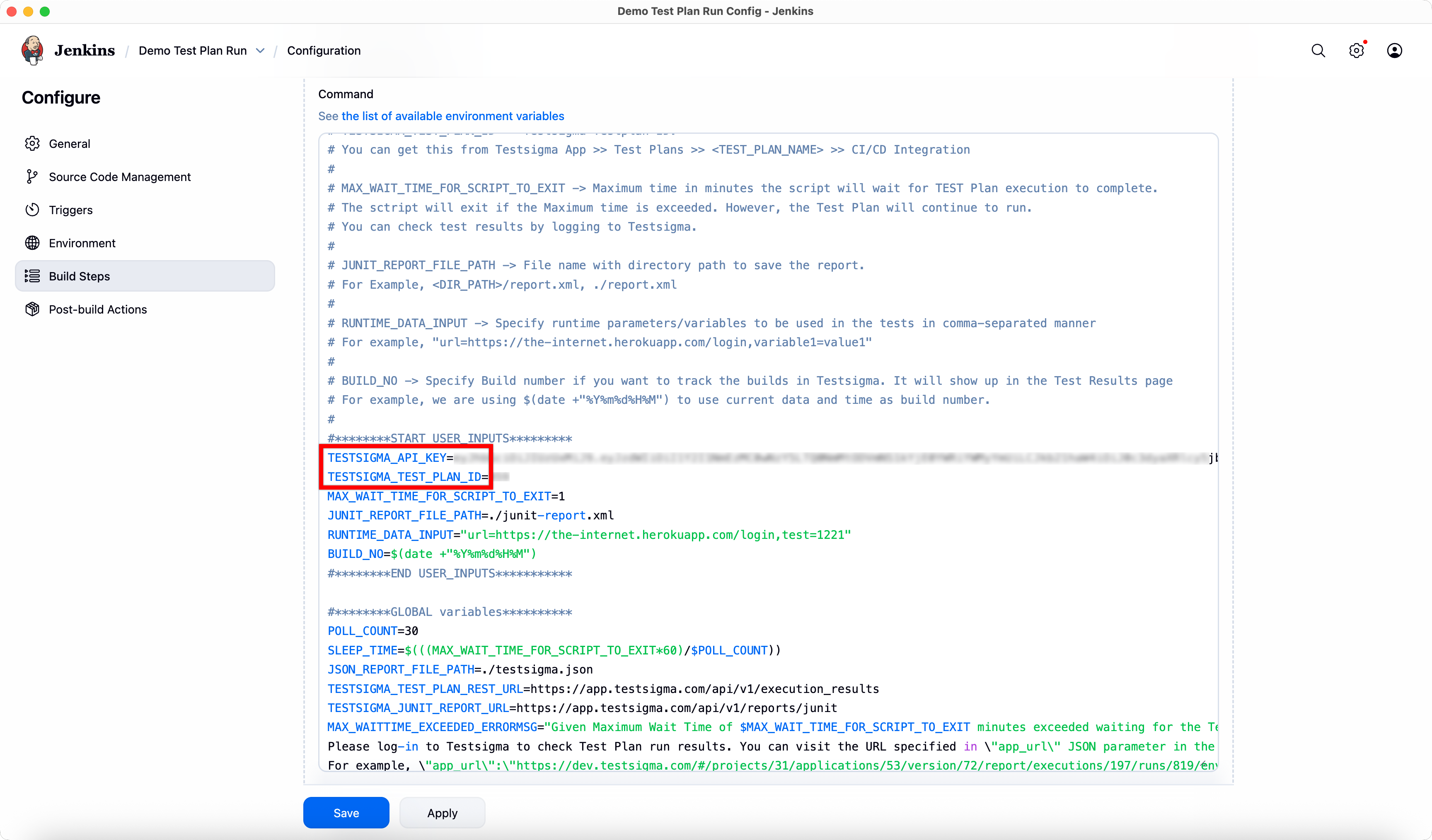This screenshot has height=840, width=1432.
Task: Save the job configuration
Action: pos(346,812)
